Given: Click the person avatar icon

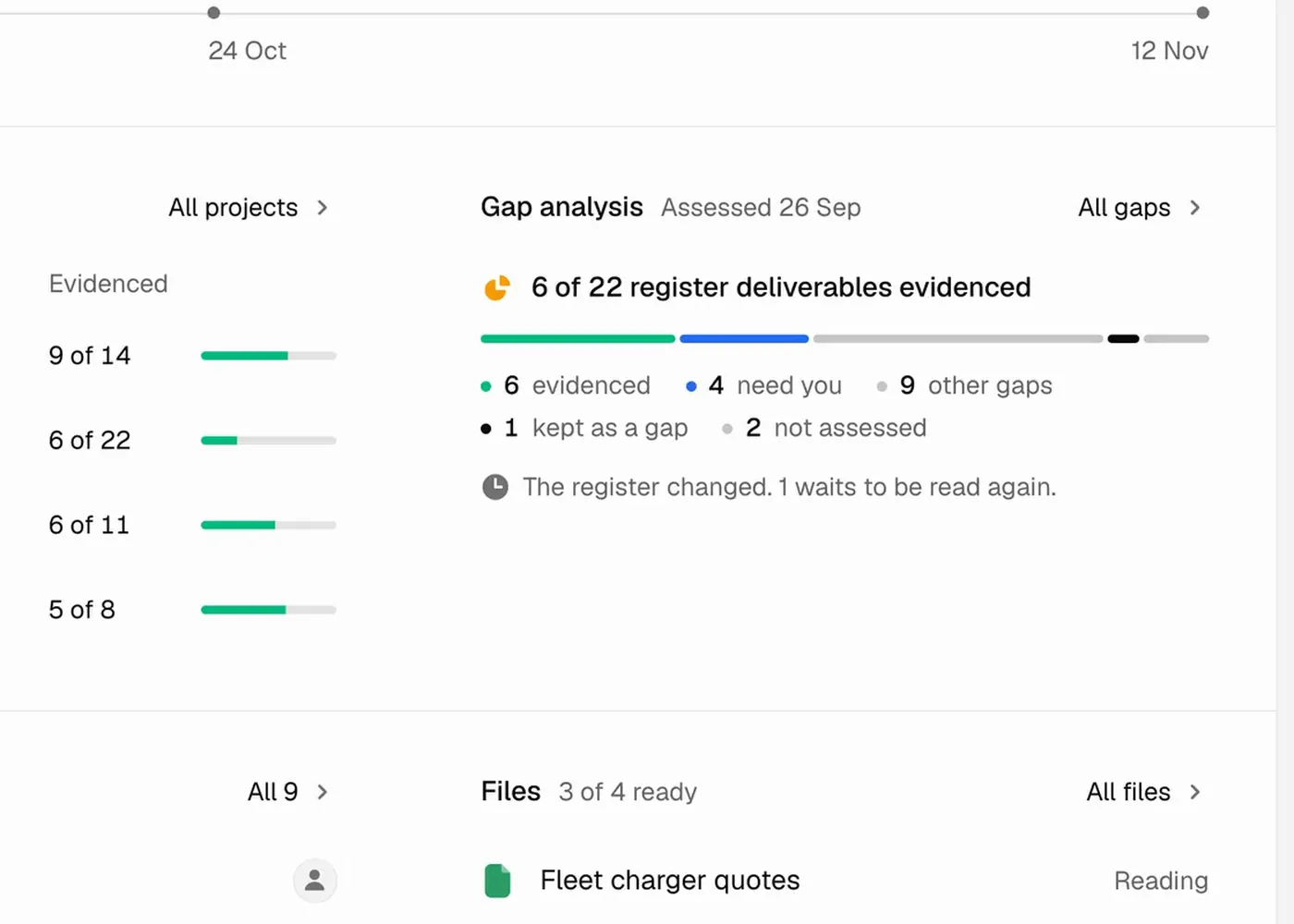Looking at the screenshot, I should pos(315,881).
